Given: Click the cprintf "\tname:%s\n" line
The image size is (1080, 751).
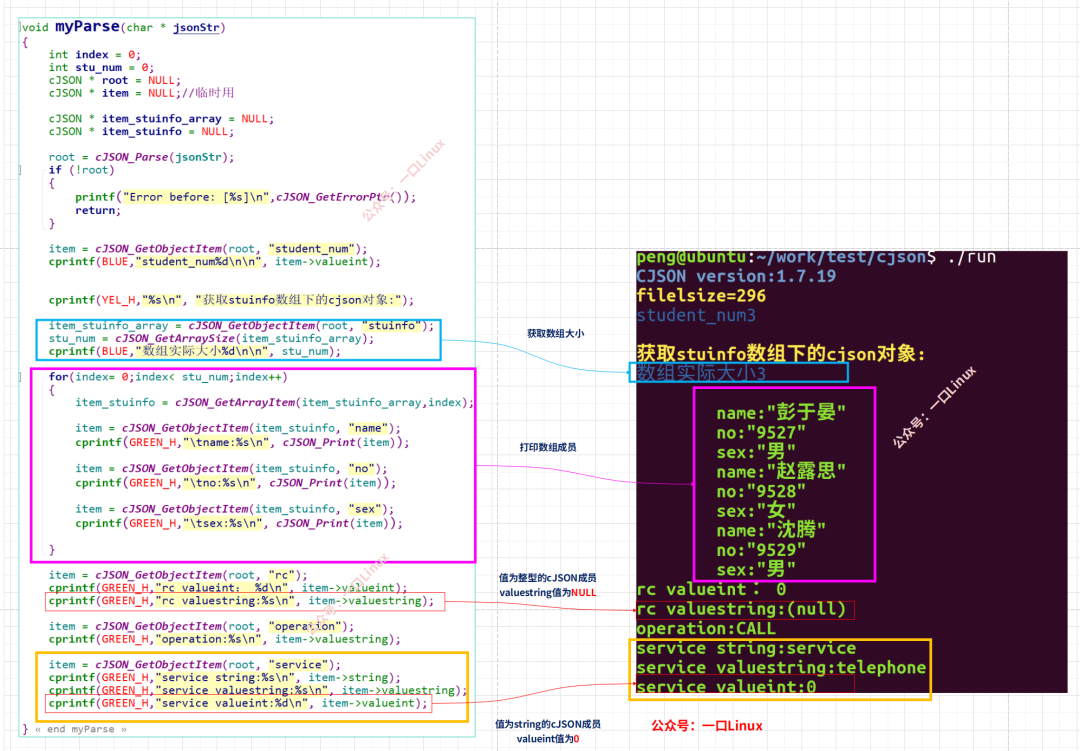Looking at the screenshot, I should (242, 442).
